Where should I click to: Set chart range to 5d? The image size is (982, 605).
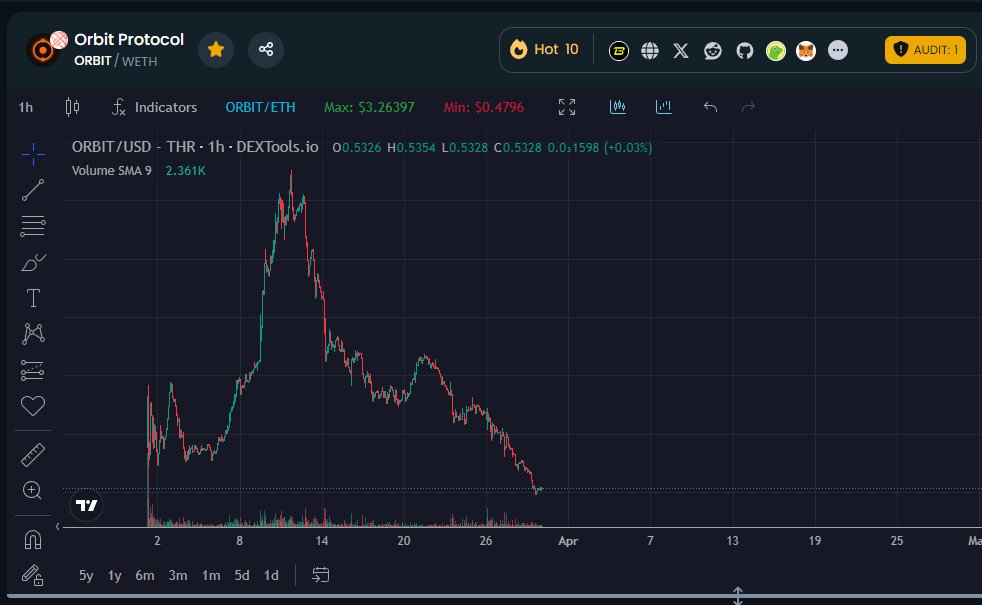click(x=242, y=575)
